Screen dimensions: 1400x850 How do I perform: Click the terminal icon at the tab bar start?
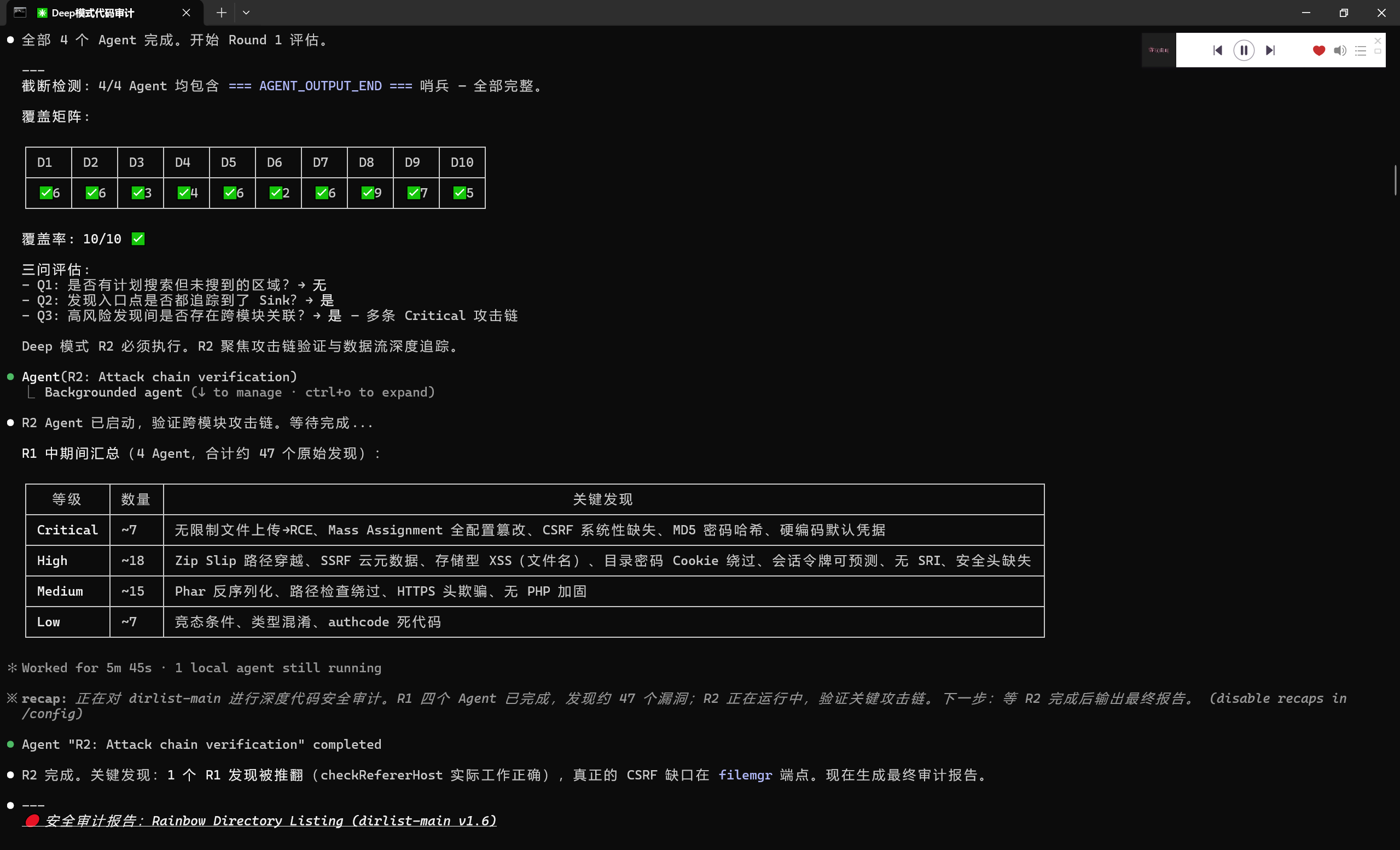(x=20, y=13)
